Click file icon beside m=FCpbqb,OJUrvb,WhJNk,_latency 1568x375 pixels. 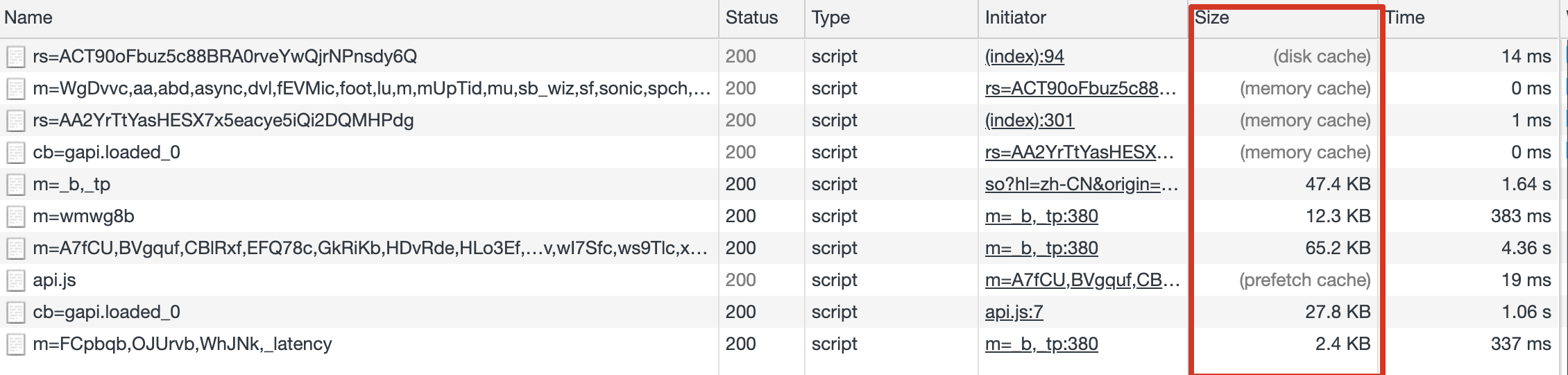click(x=16, y=344)
